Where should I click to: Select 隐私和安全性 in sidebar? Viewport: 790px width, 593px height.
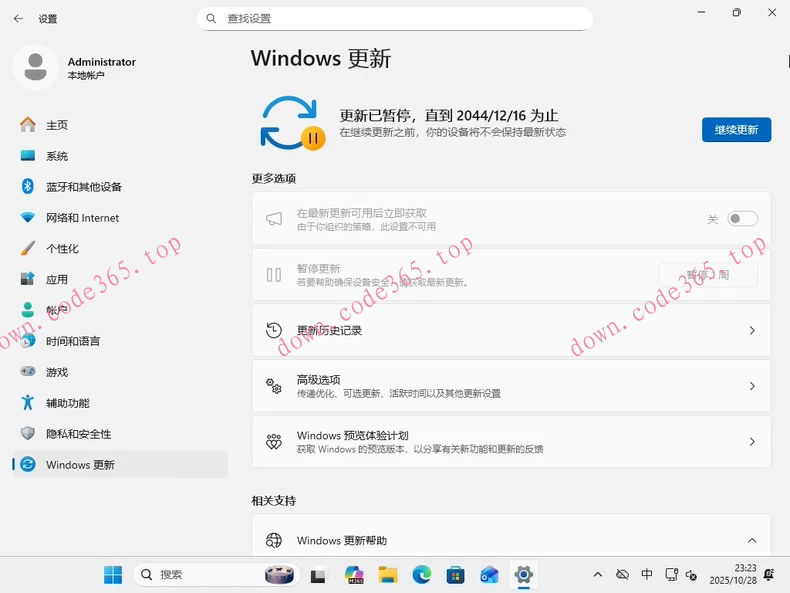(x=120, y=433)
